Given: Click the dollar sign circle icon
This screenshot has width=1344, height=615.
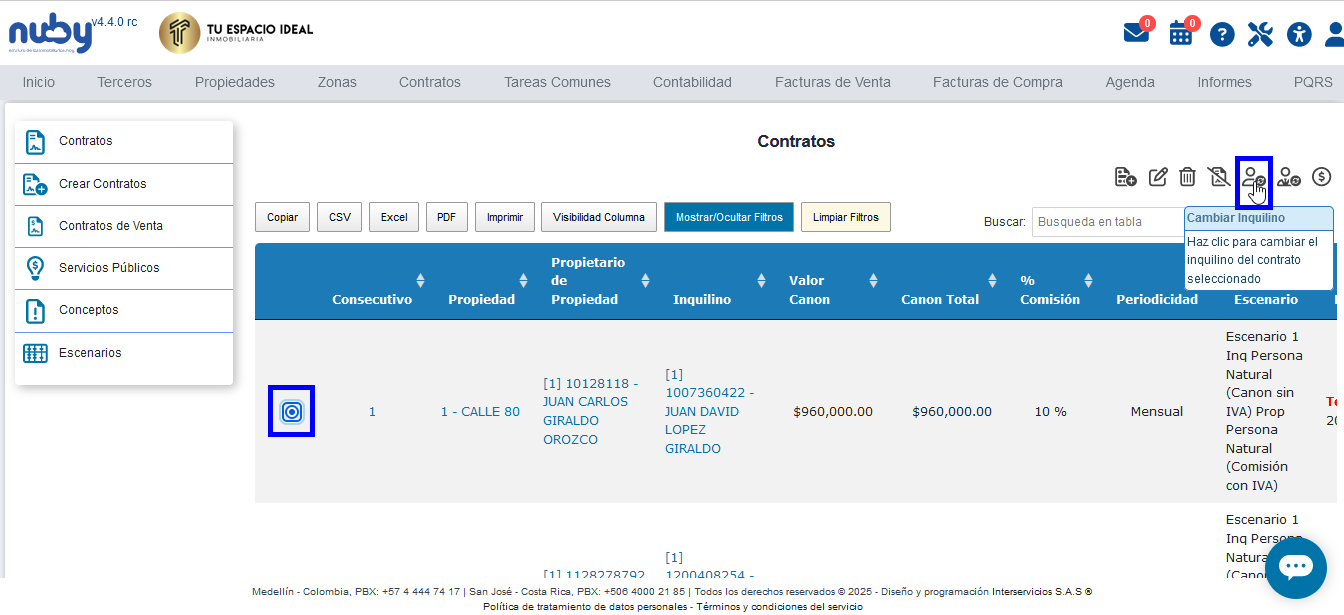Looking at the screenshot, I should 1321,177.
